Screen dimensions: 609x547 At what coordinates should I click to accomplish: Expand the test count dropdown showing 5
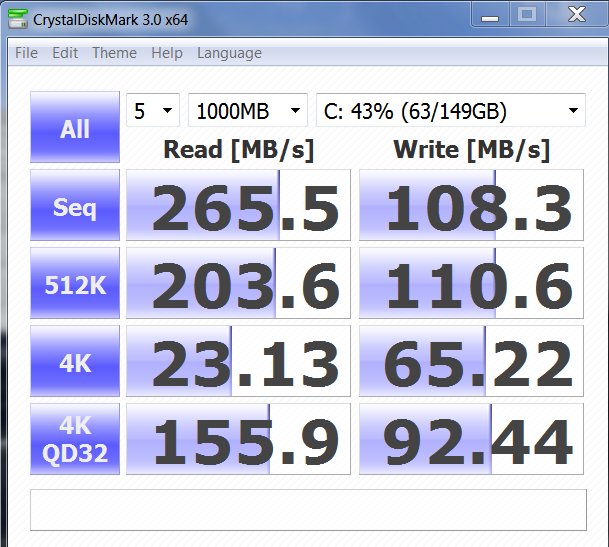tap(153, 110)
